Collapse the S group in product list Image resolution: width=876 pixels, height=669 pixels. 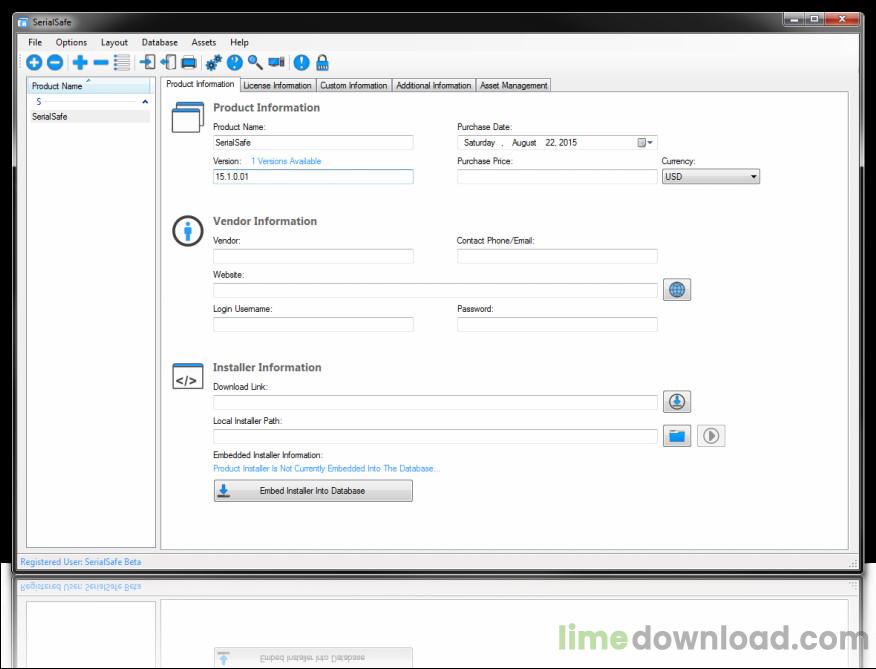click(x=145, y=102)
